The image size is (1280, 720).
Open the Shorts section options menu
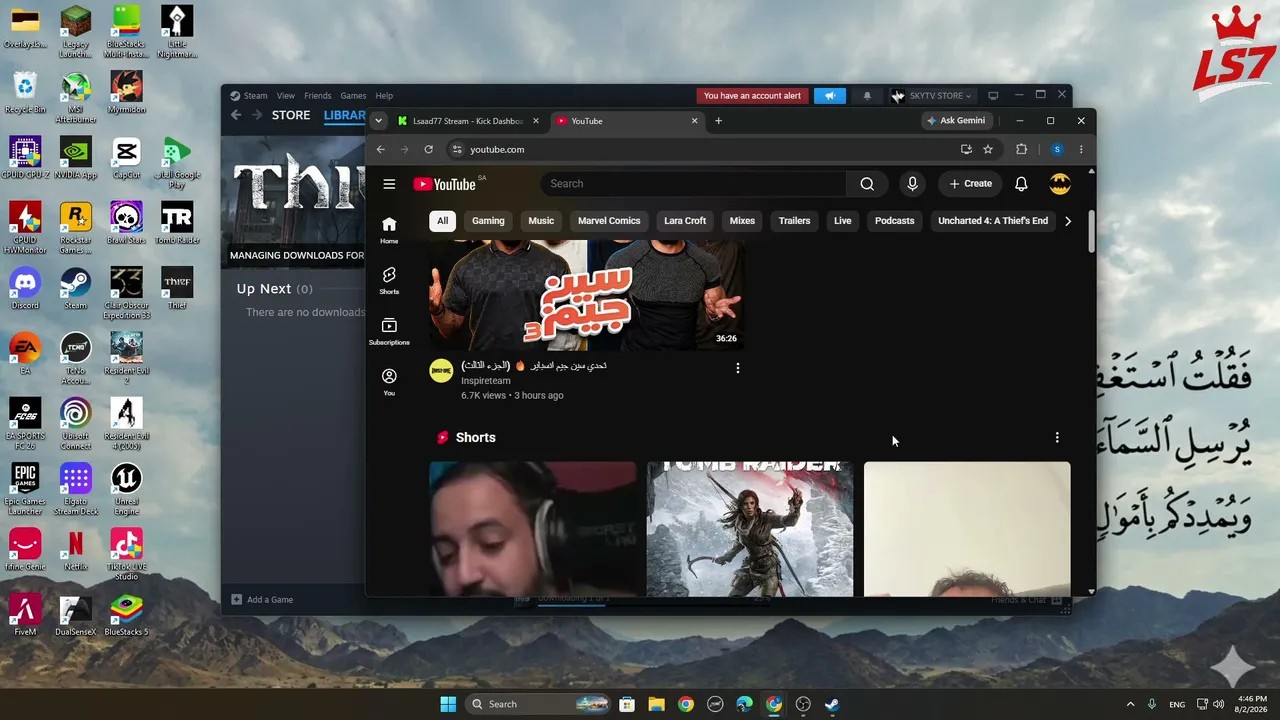[1057, 438]
